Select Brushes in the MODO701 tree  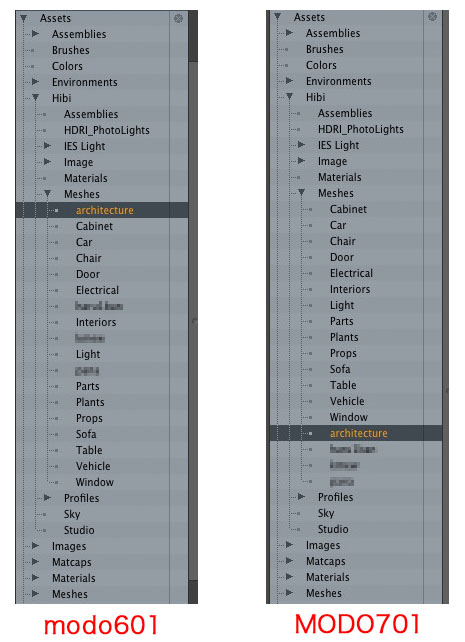click(x=325, y=49)
